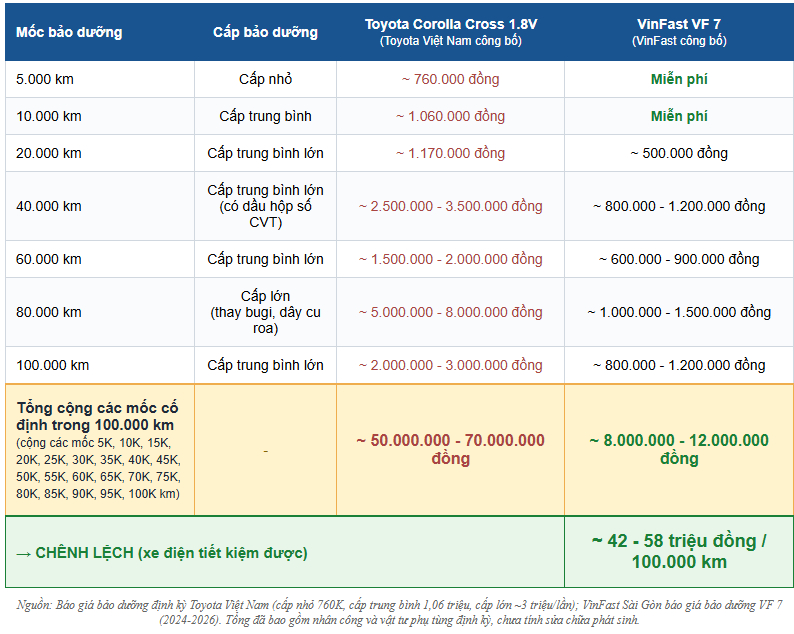
Task: Select 'Cấp trung bình lớn' in 100.000 km row
Action: click(265, 365)
